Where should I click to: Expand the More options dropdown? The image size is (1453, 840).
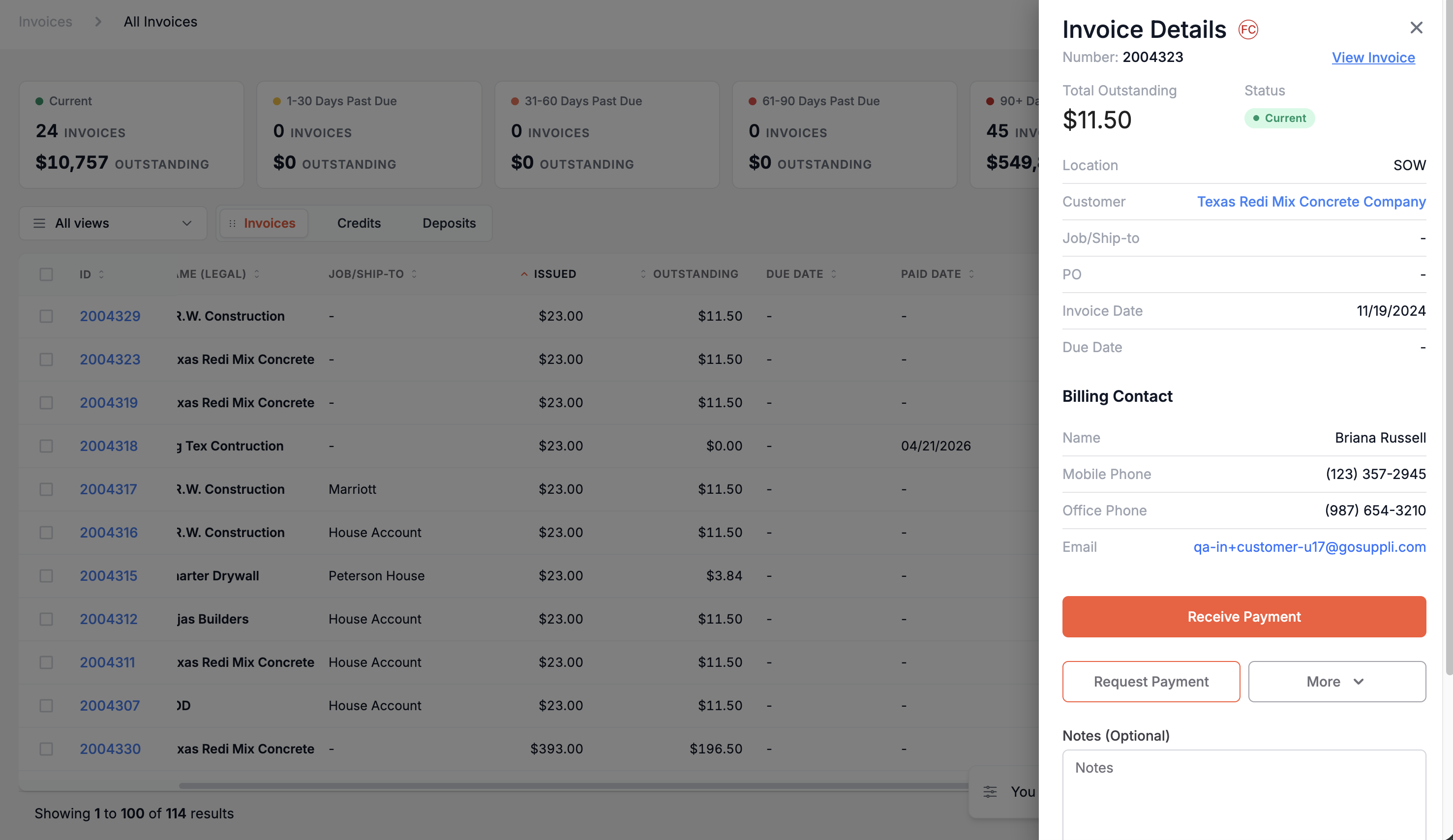pos(1336,682)
